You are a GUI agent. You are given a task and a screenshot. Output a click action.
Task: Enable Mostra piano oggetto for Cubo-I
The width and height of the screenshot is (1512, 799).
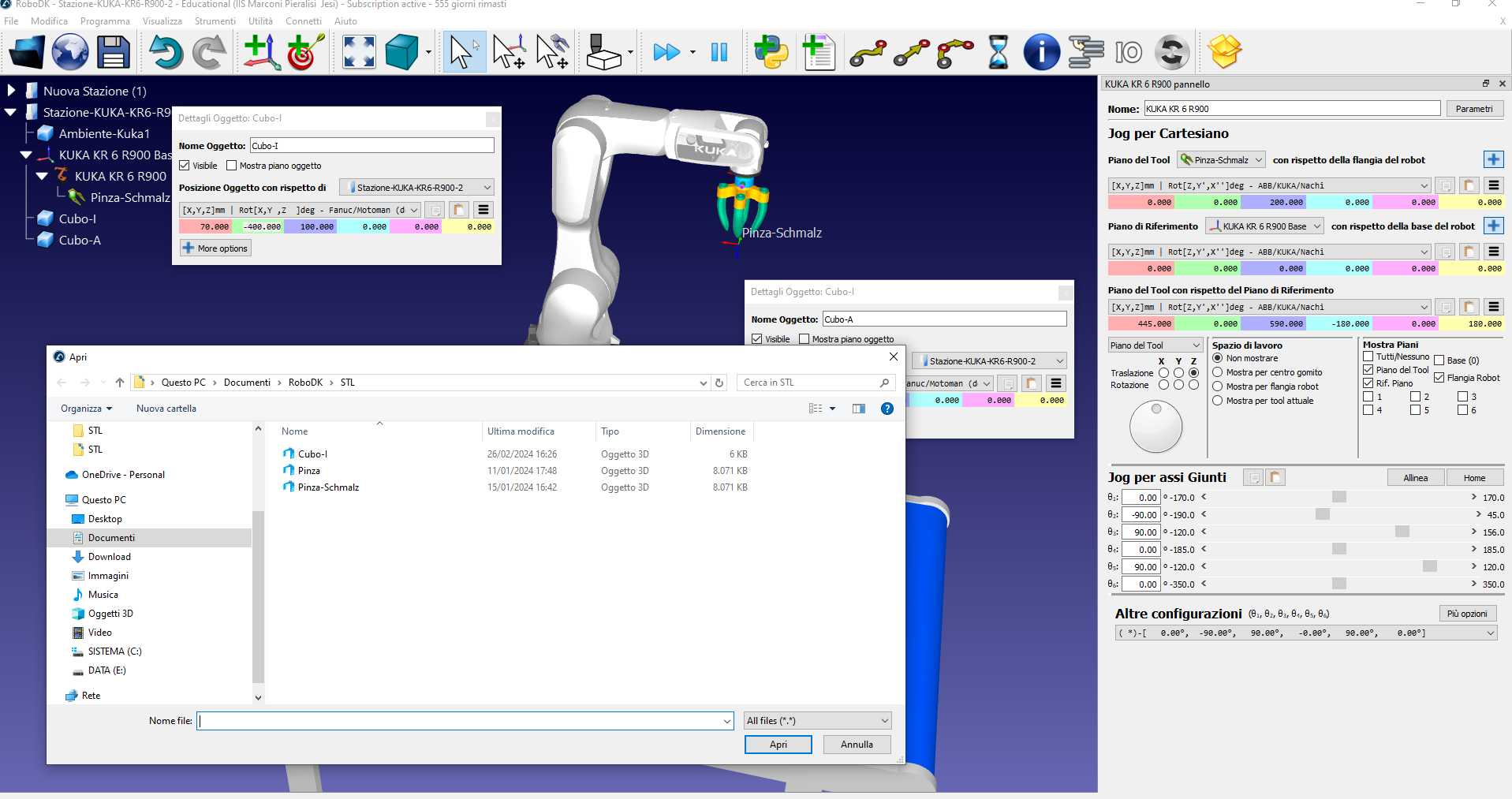[231, 166]
